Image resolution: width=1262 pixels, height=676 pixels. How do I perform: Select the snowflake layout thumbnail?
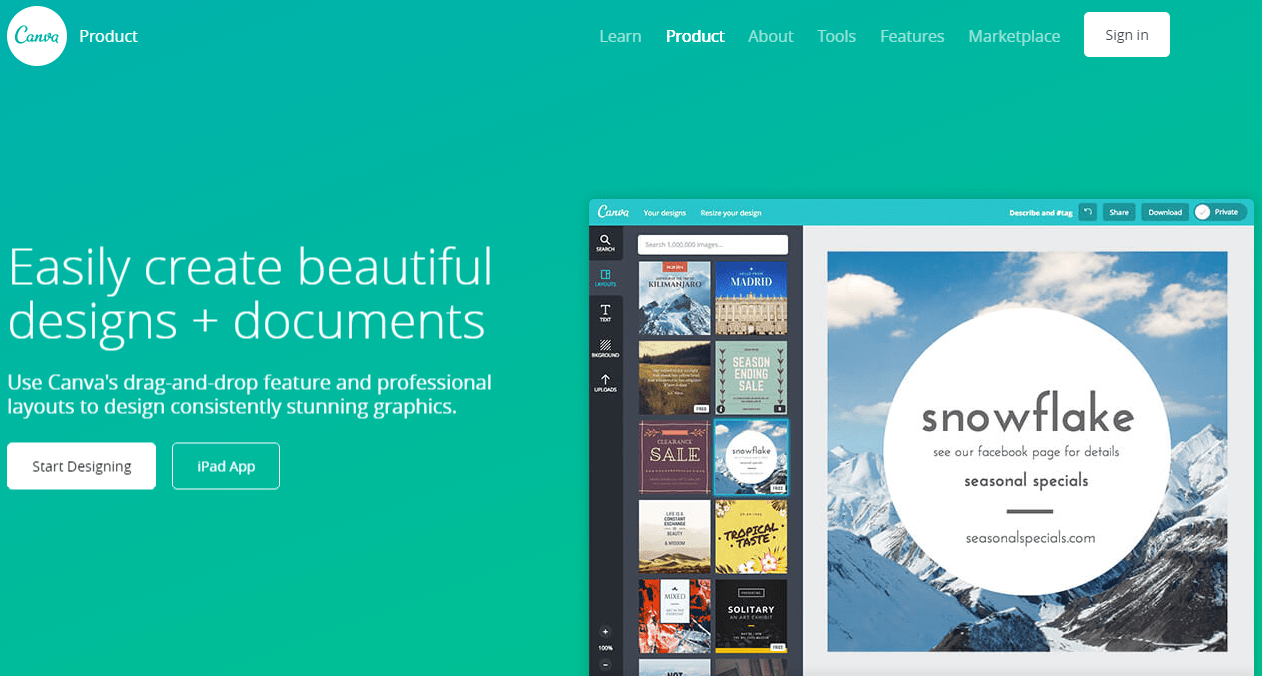pos(751,457)
